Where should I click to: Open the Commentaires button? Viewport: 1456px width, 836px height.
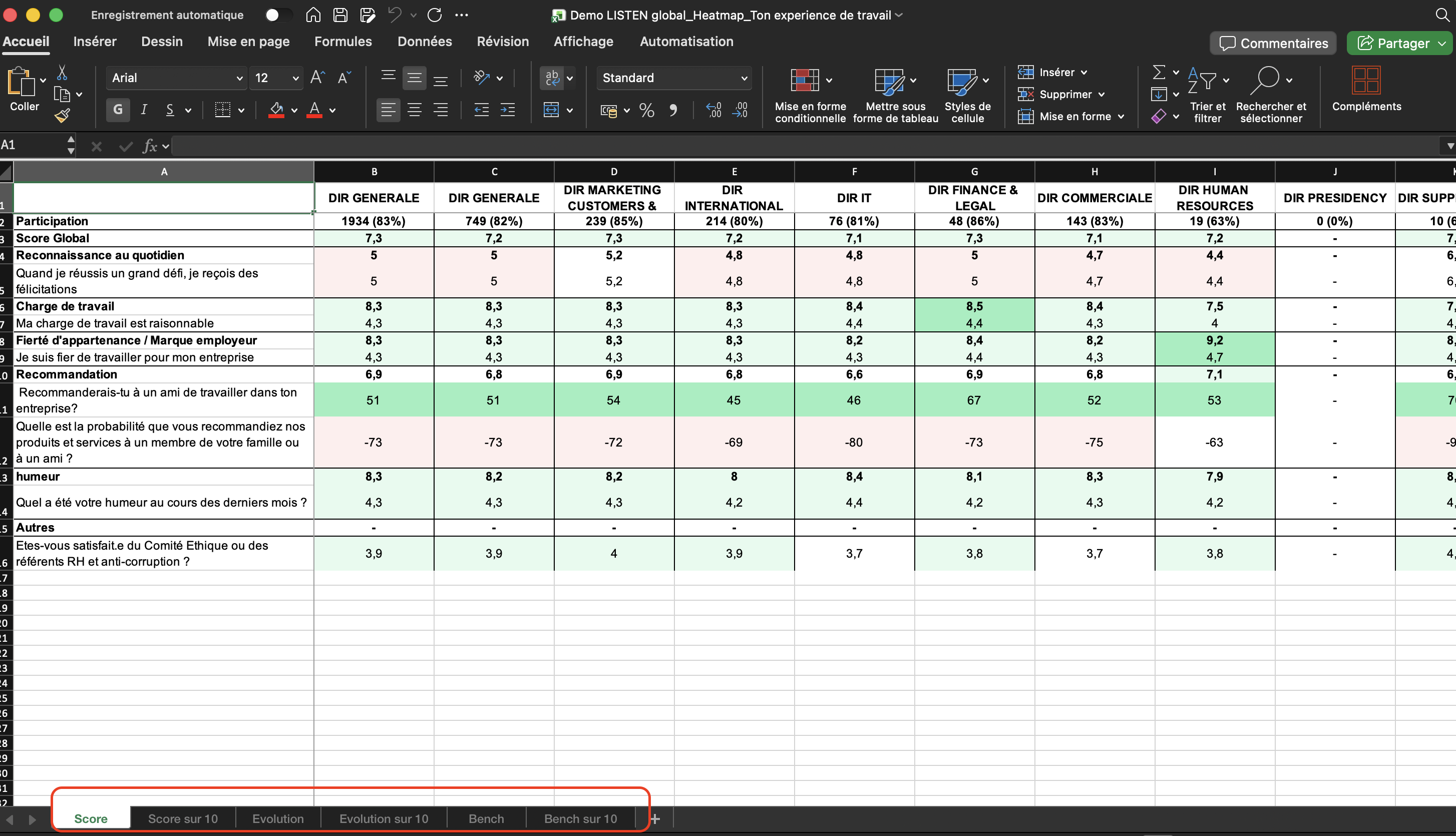(x=1273, y=43)
